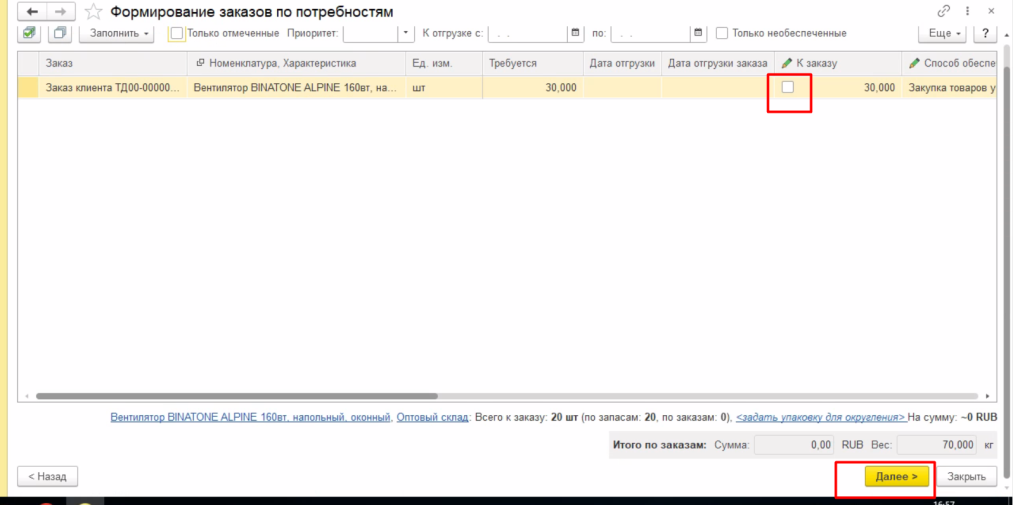The height and width of the screenshot is (505, 1013).
Task: Expand the 'Еще' menu
Action: coord(944,33)
